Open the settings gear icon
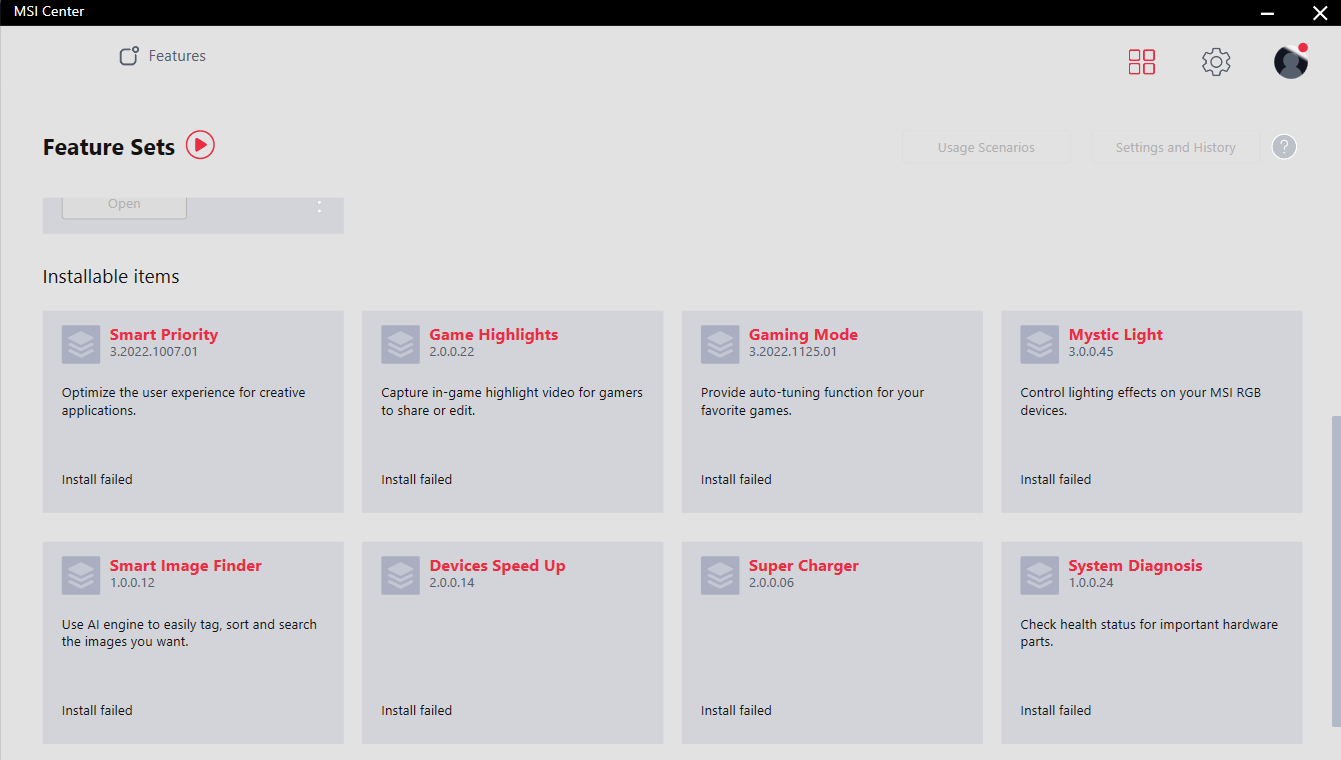The image size is (1341, 760). coord(1216,62)
